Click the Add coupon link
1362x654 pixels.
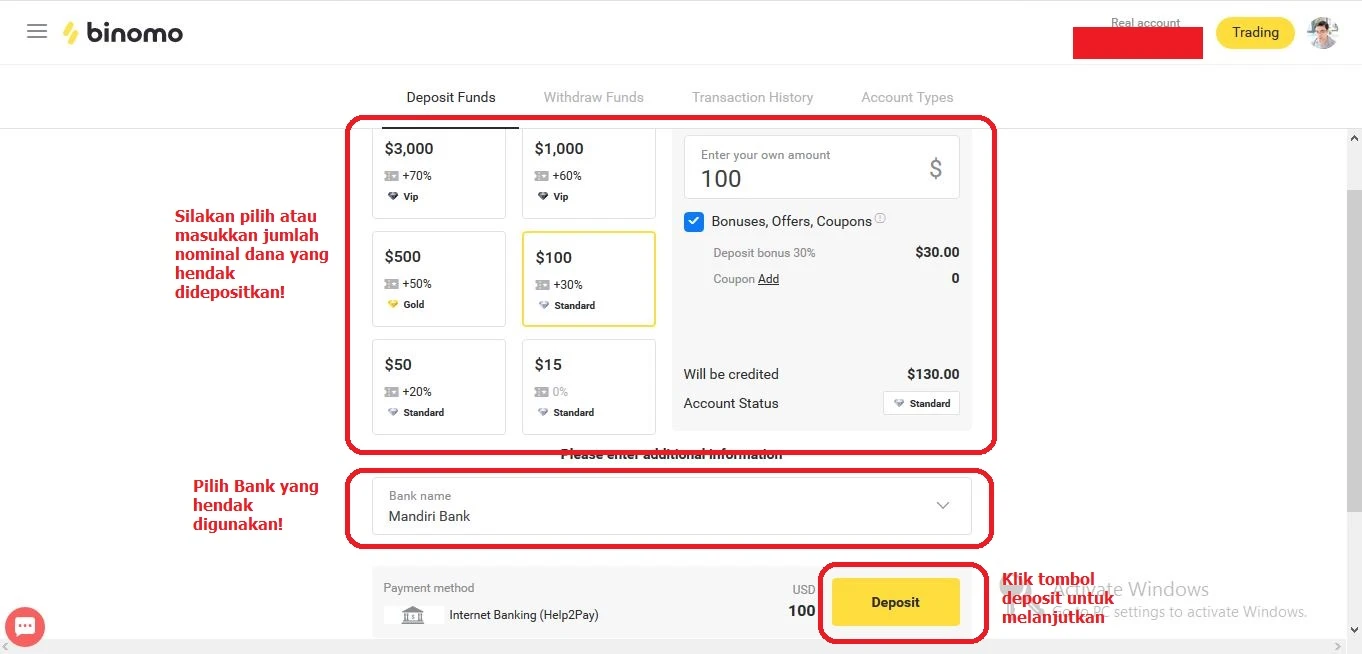(x=768, y=279)
